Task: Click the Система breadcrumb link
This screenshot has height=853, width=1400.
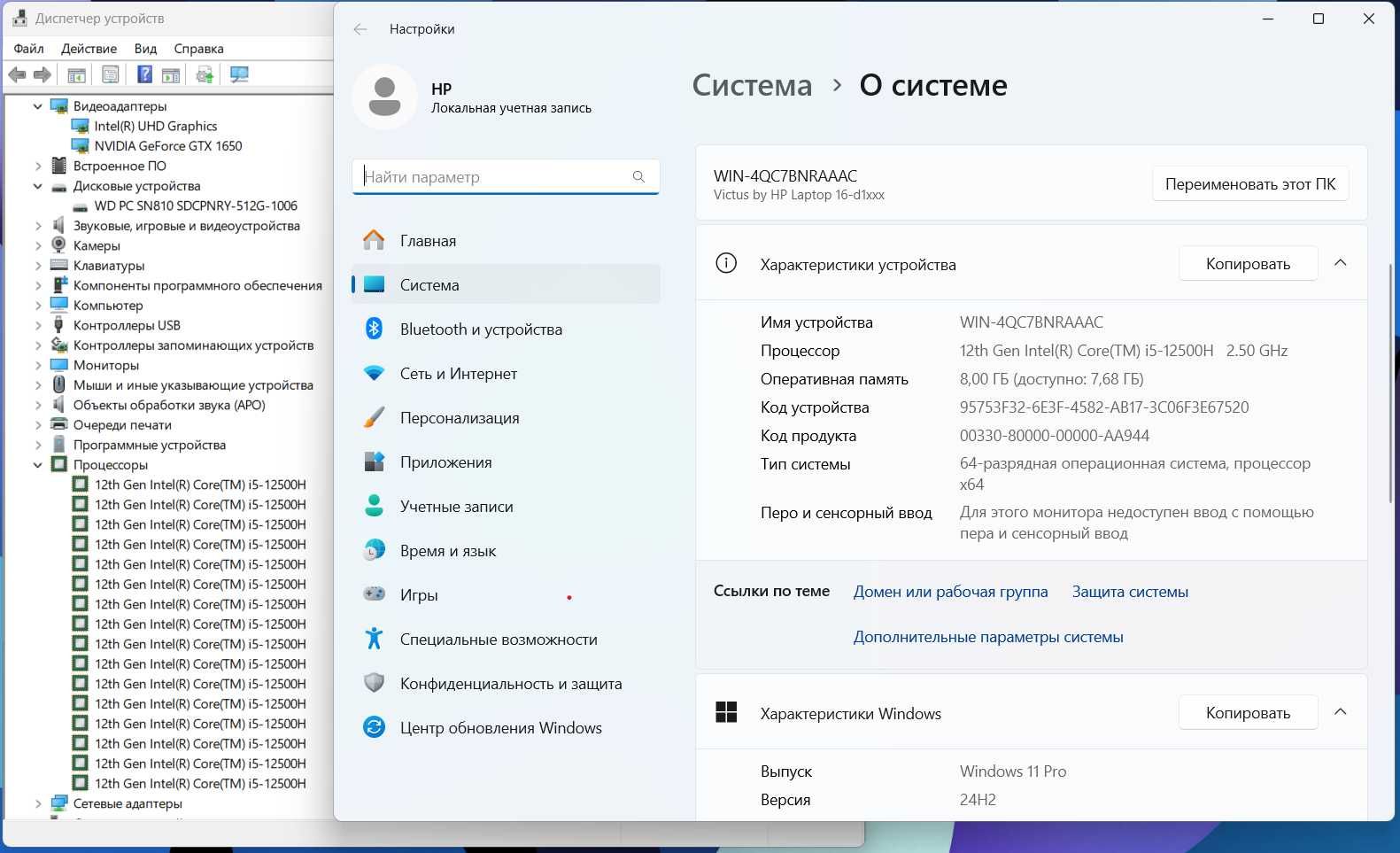Action: 752,85
